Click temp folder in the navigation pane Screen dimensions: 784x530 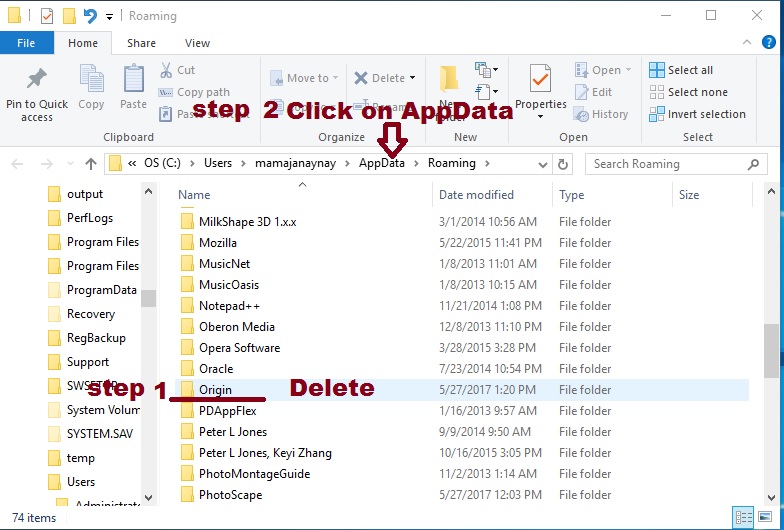(80, 458)
